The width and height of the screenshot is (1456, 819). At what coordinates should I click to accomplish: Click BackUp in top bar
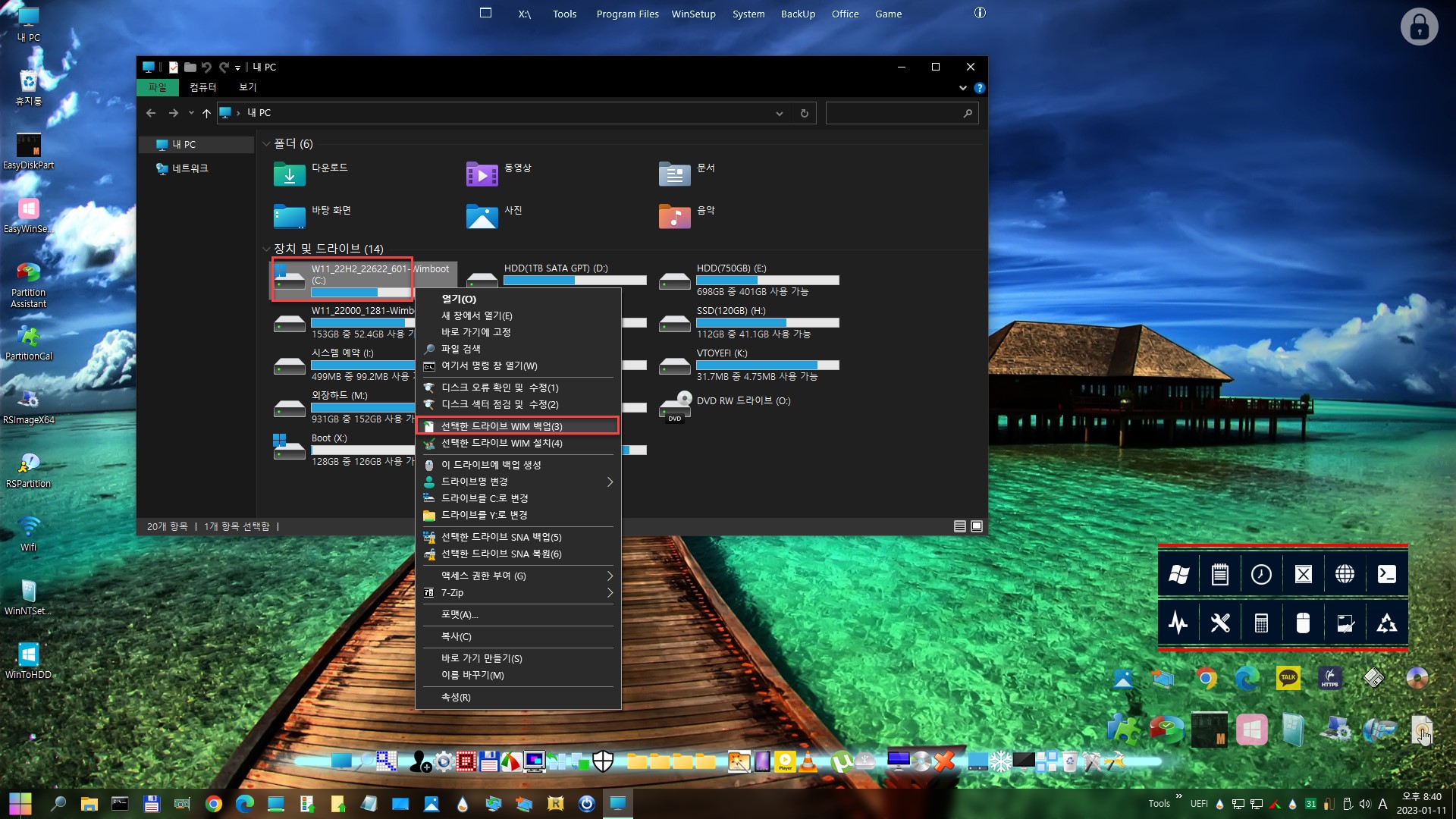click(798, 14)
